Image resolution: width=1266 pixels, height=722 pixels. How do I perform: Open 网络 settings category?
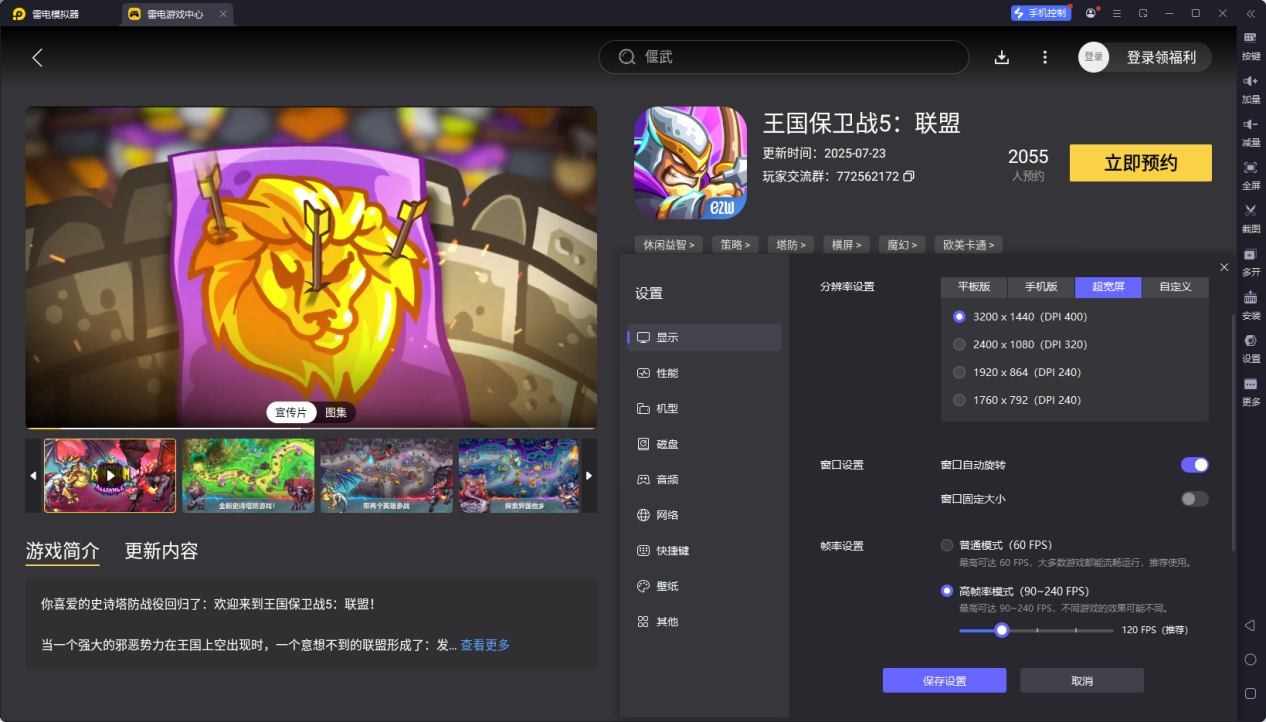click(705, 515)
